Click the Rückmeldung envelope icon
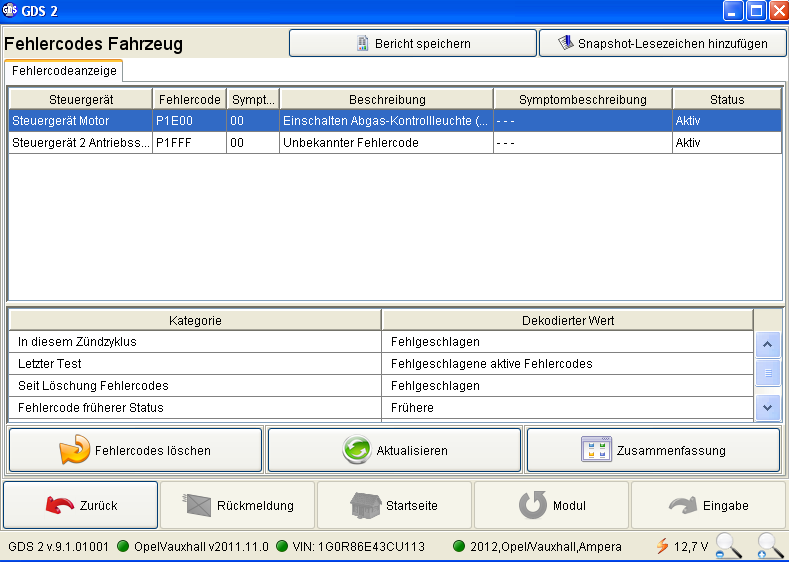Viewport: 789px width, 562px height. coord(198,505)
